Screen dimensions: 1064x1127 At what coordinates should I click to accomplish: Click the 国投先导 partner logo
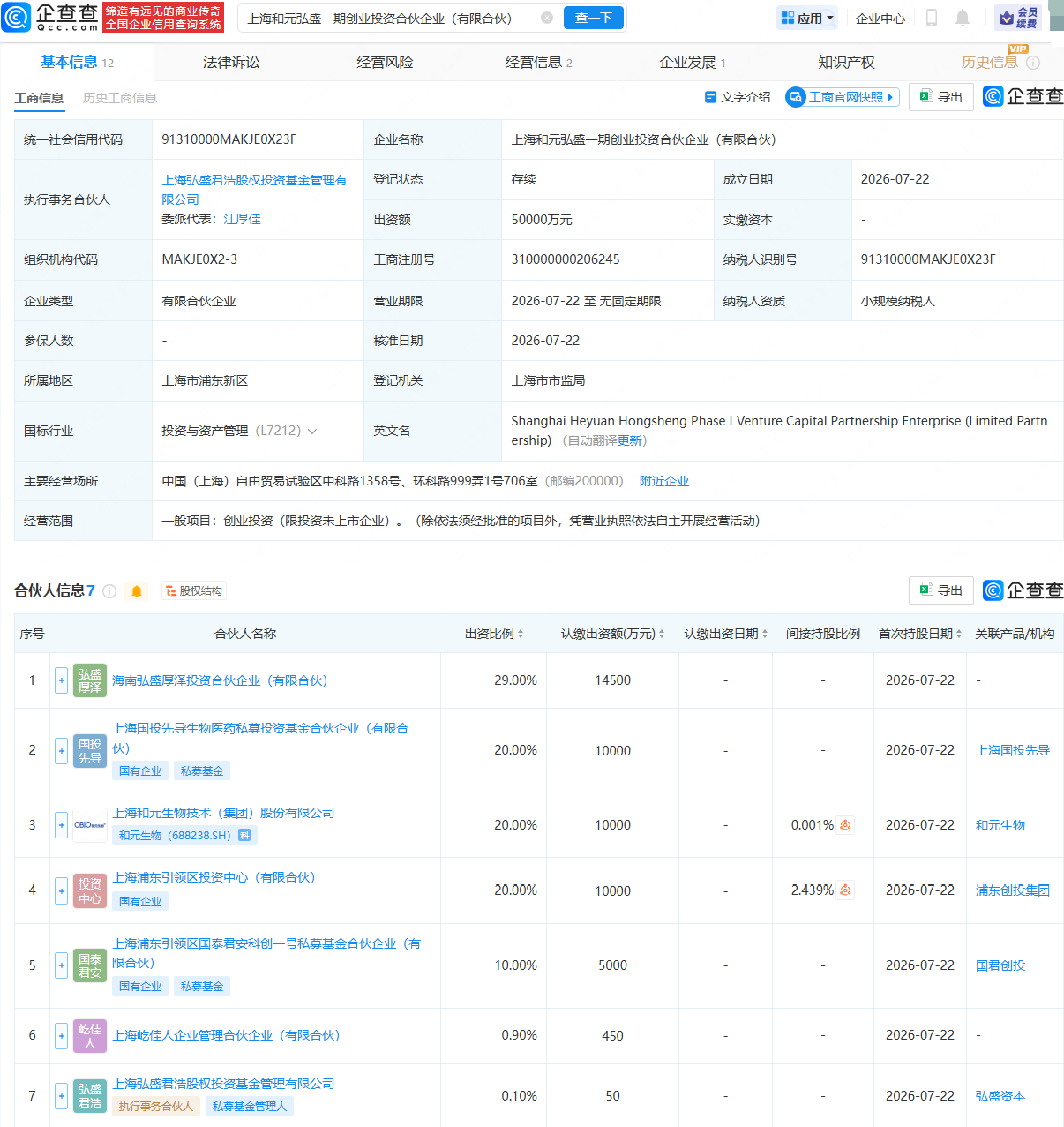[90, 750]
